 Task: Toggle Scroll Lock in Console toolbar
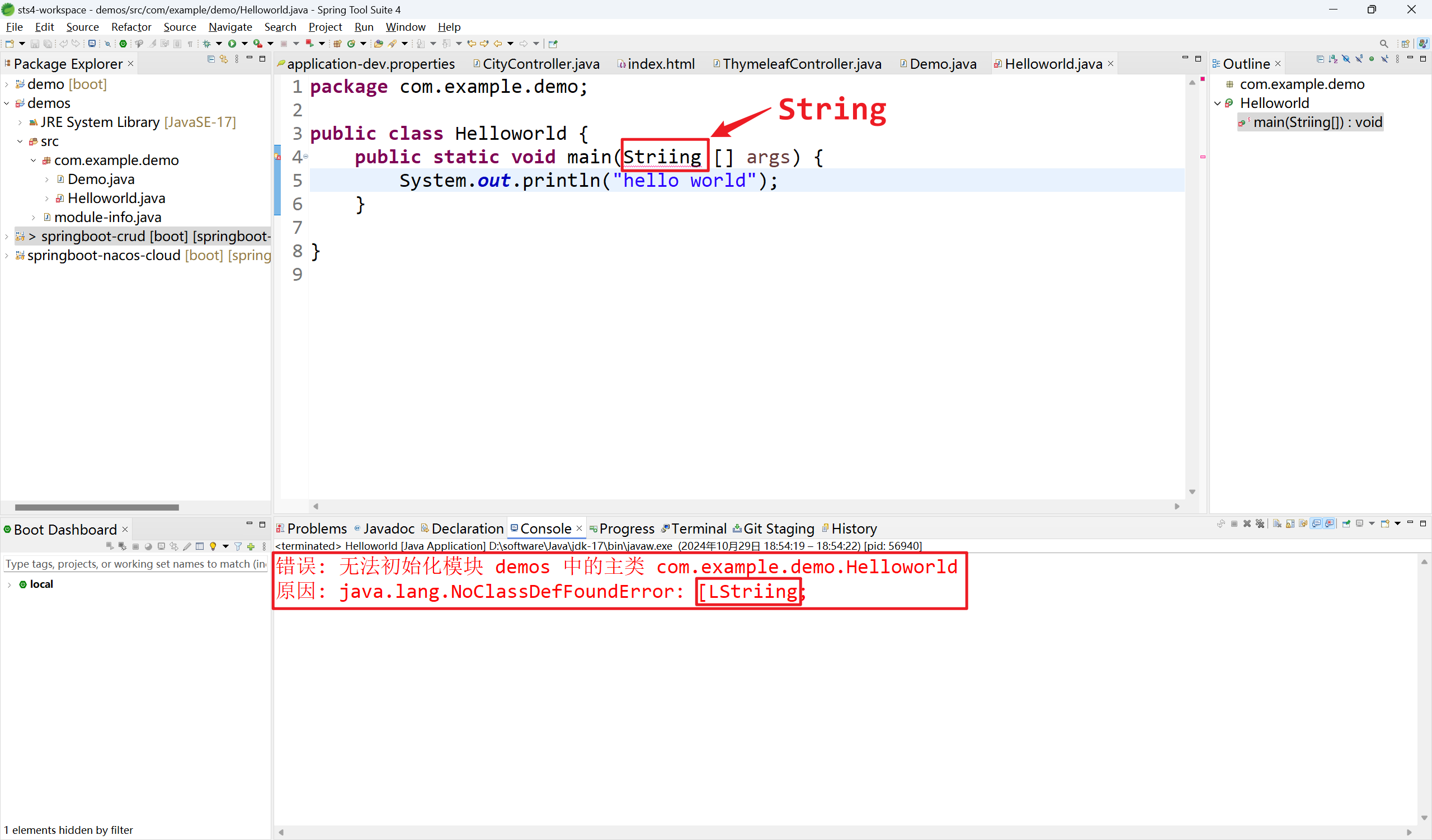tap(1290, 523)
